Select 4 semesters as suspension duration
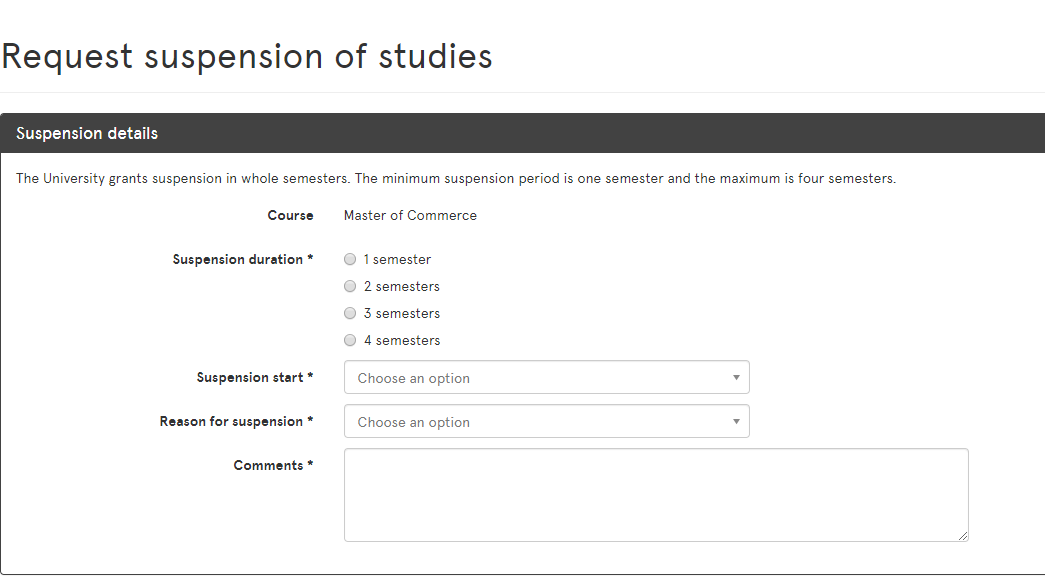The image size is (1045, 580). click(x=350, y=340)
